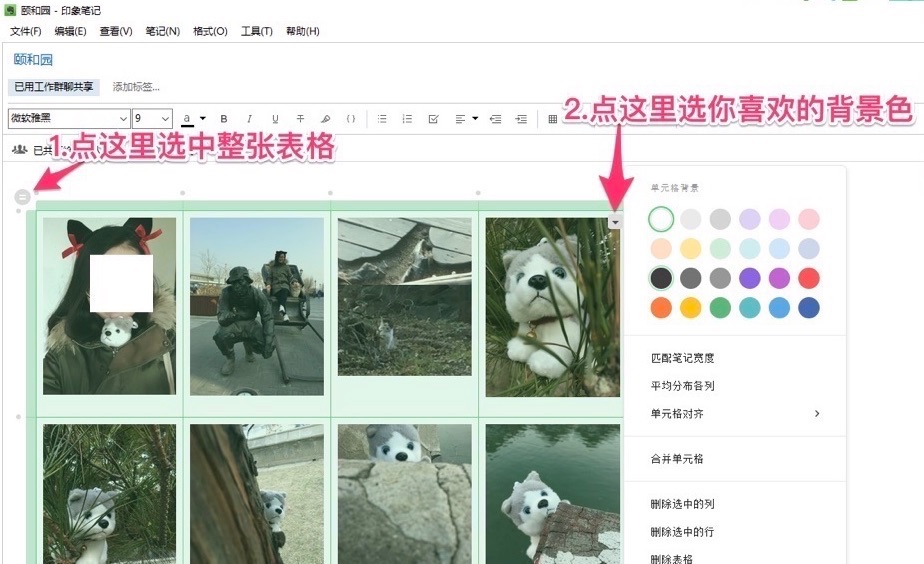
Task: Apply strikethrough formatting
Action: tap(300, 119)
